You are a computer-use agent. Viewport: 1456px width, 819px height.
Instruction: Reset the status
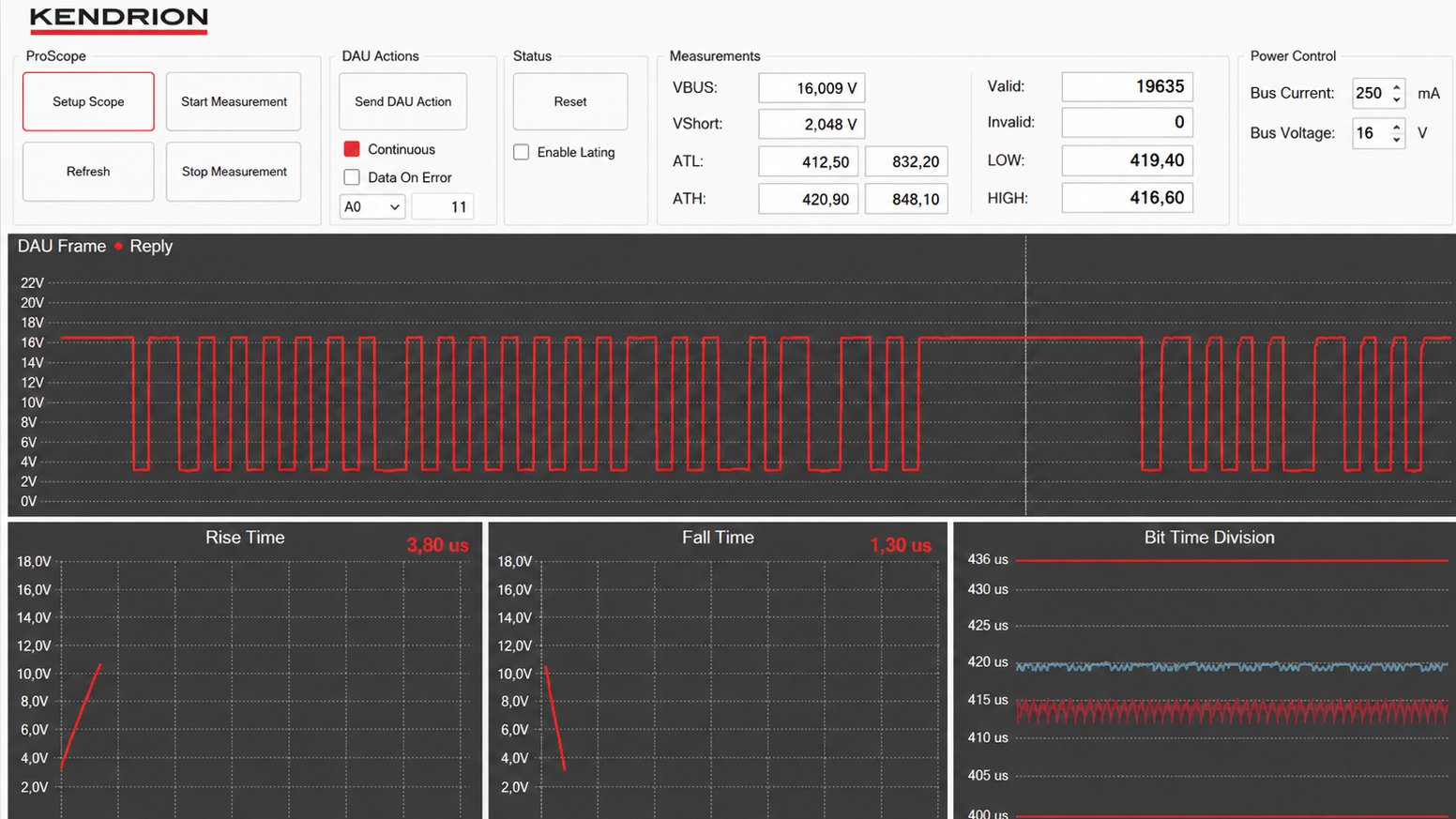pos(570,101)
